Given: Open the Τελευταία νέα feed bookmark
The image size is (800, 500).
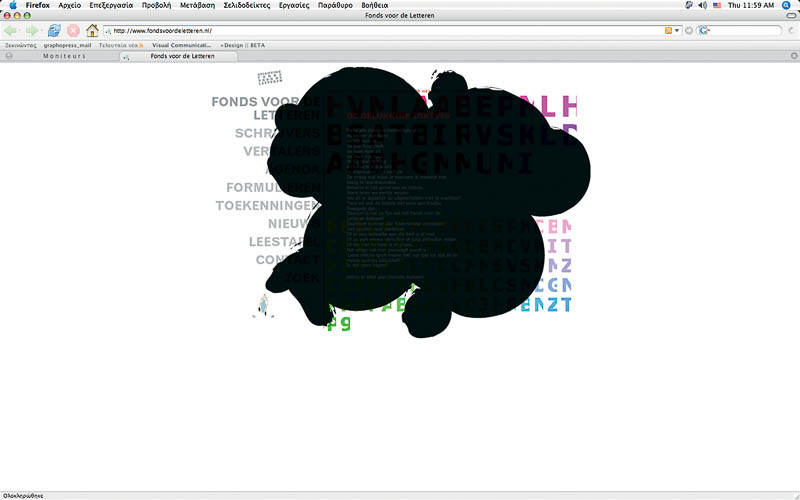Looking at the screenshot, I should (121, 45).
